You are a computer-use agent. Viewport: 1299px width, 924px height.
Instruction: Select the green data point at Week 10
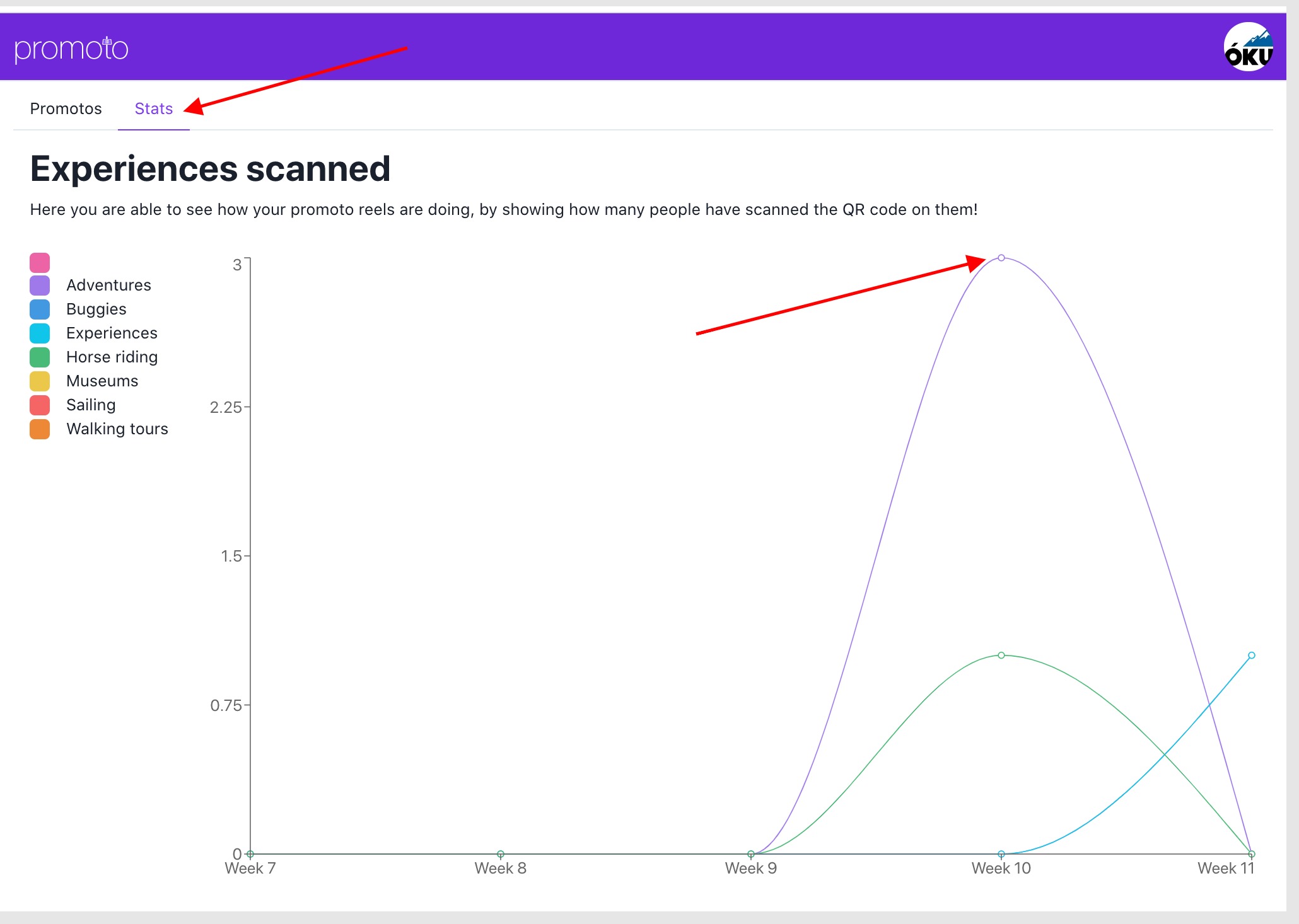1001,655
